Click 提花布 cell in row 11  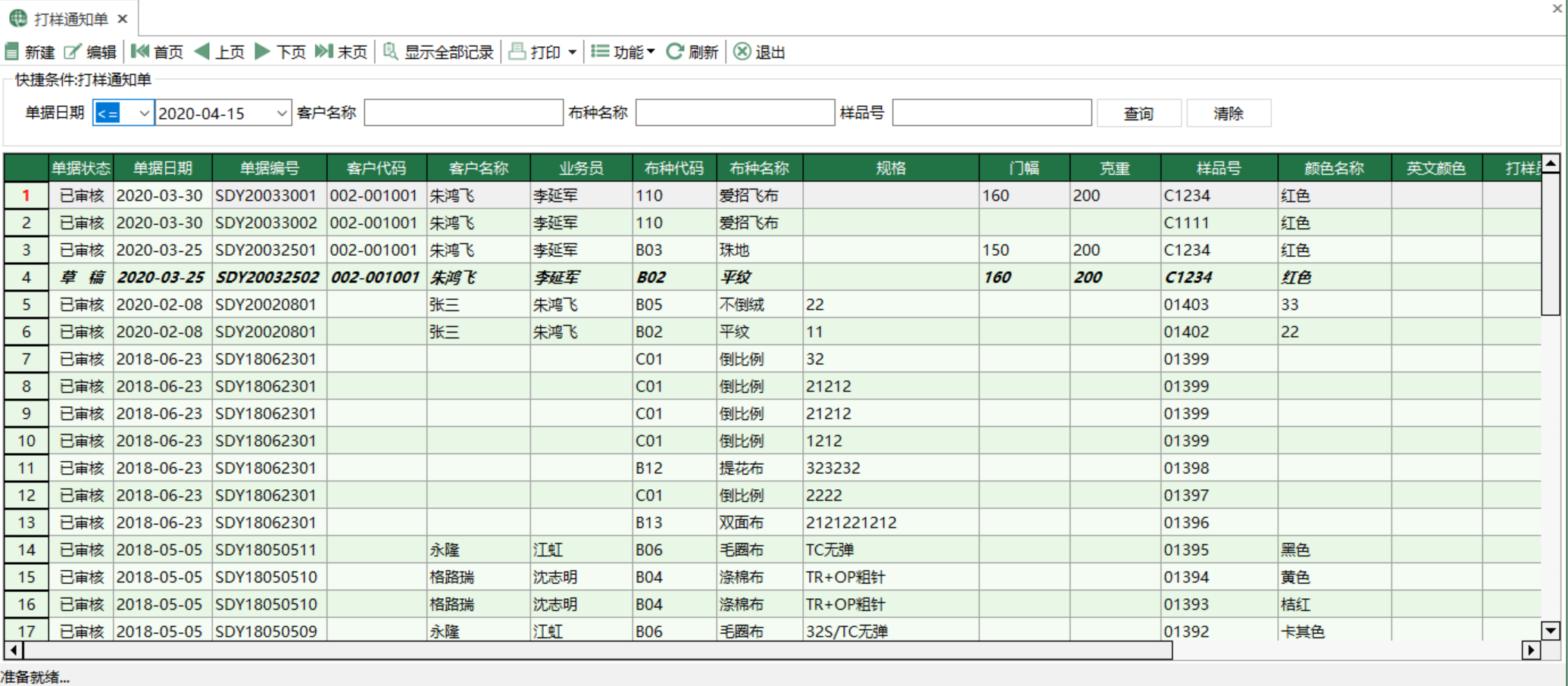760,468
